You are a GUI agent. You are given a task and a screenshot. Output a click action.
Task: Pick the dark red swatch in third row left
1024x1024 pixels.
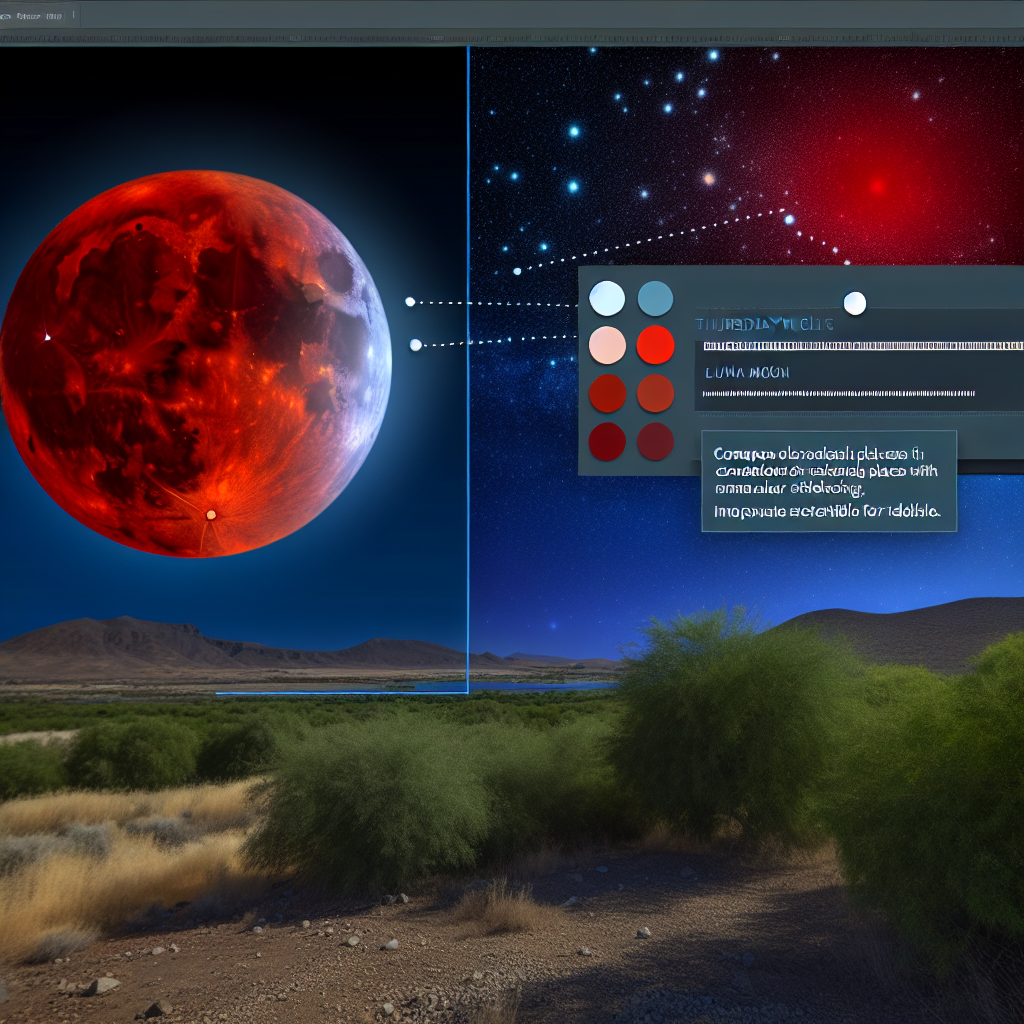pyautogui.click(x=607, y=393)
